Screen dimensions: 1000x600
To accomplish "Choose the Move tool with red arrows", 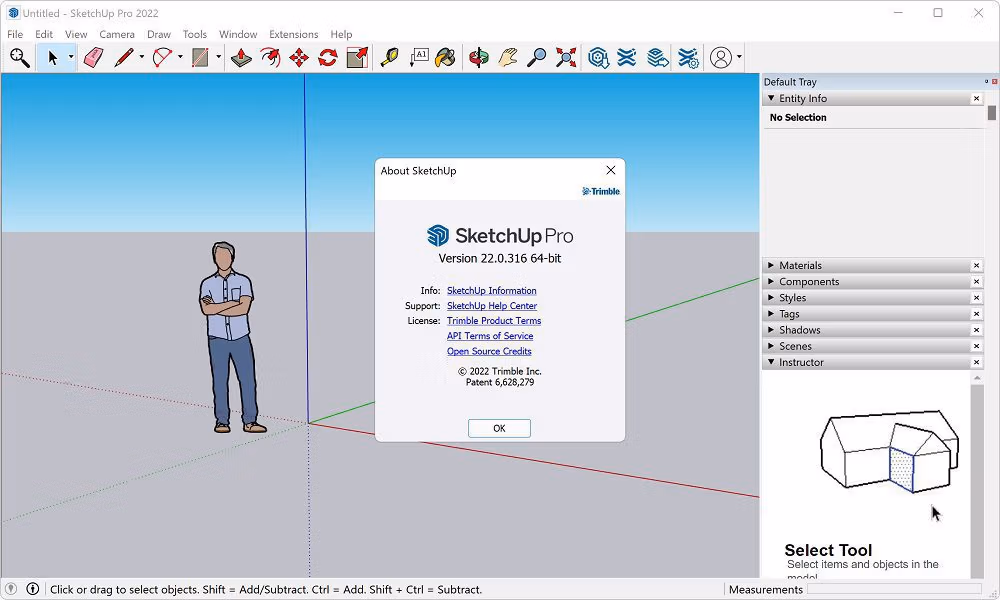I will (x=299, y=58).
